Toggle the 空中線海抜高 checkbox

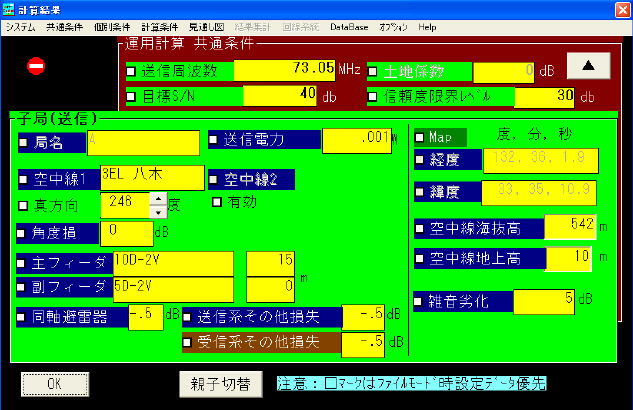pos(420,228)
